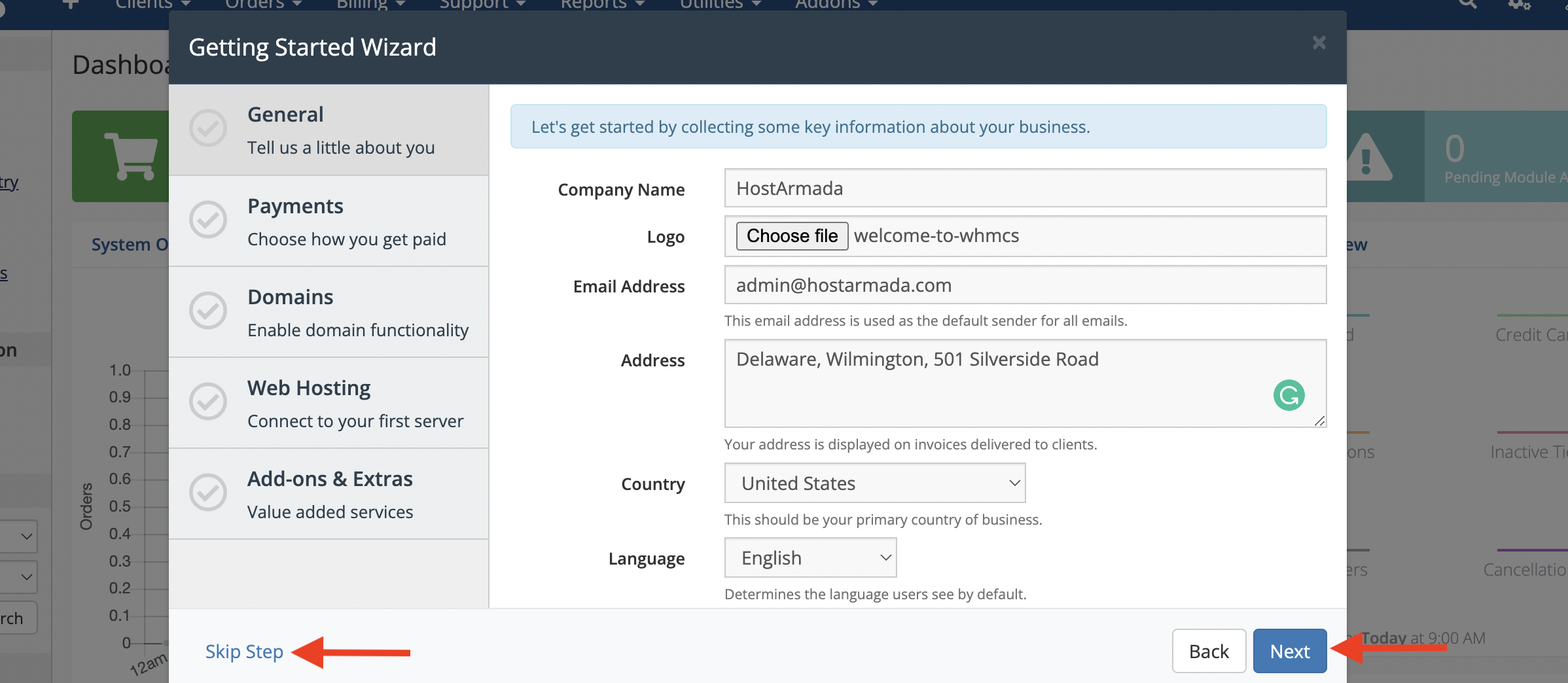Click the Domains step checkmark icon
Screen dimensions: 1568x683
(208, 311)
